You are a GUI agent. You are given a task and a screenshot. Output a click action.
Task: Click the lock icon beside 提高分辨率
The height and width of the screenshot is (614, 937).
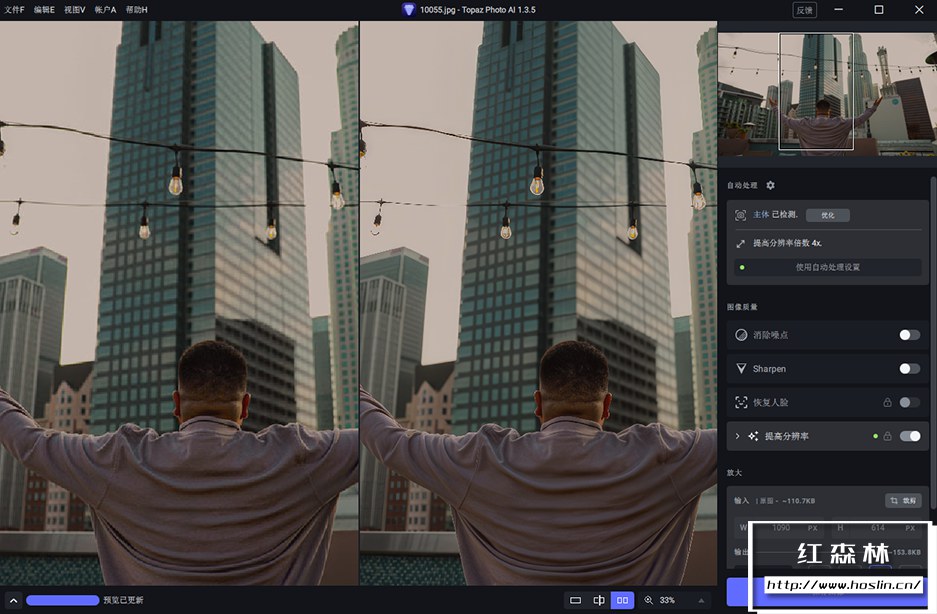[887, 436]
